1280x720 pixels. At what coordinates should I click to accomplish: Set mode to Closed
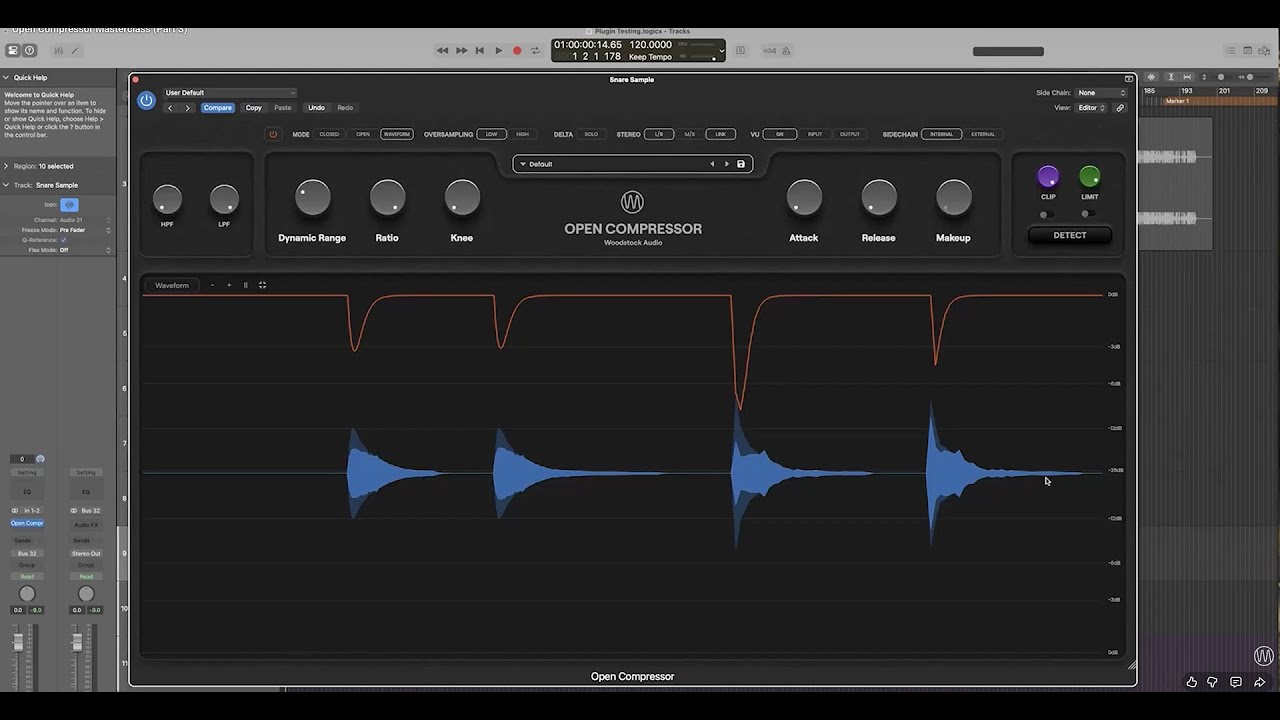(329, 134)
